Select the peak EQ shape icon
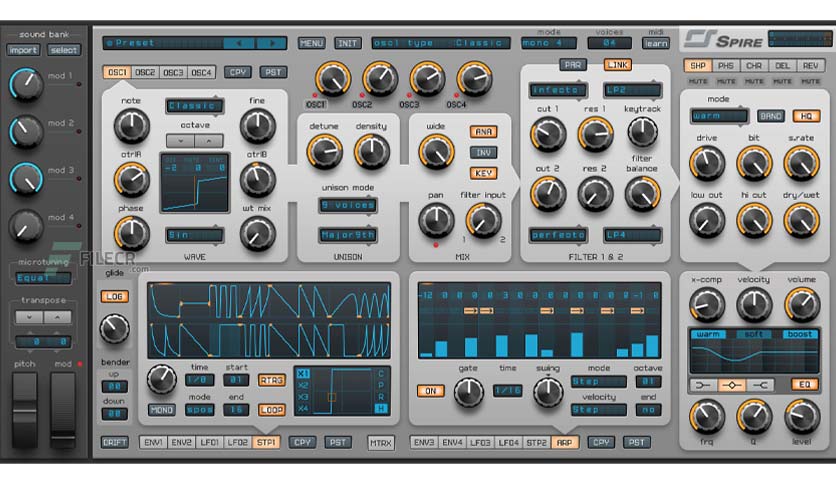This screenshot has width=836, height=484. 732,385
